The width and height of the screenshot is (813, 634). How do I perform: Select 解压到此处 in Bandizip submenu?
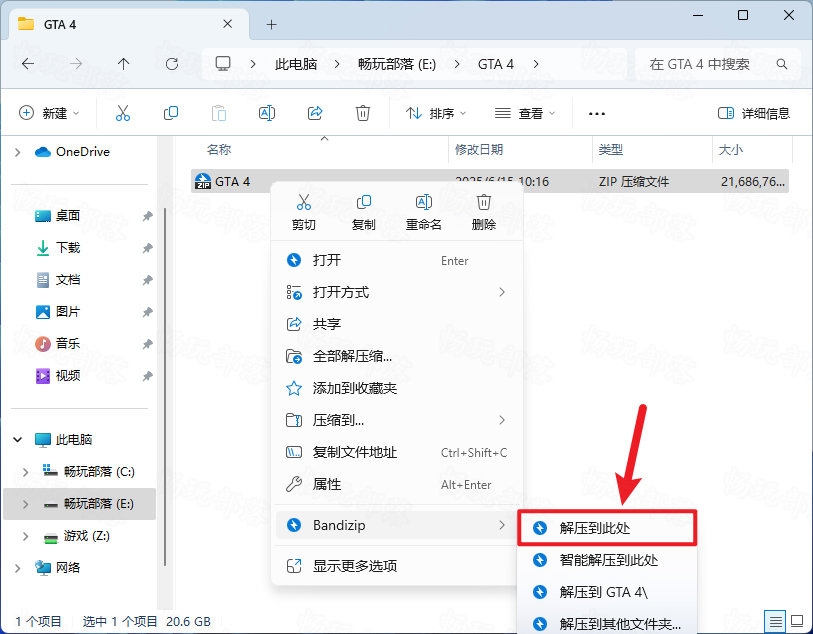tap(607, 528)
